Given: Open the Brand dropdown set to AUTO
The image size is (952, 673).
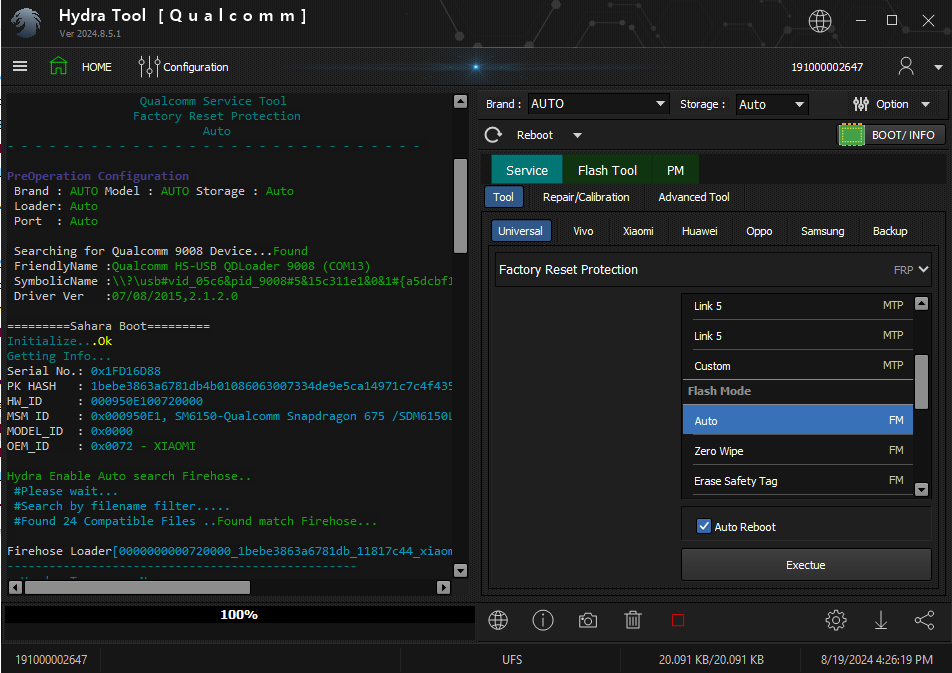Looking at the screenshot, I should point(598,104).
